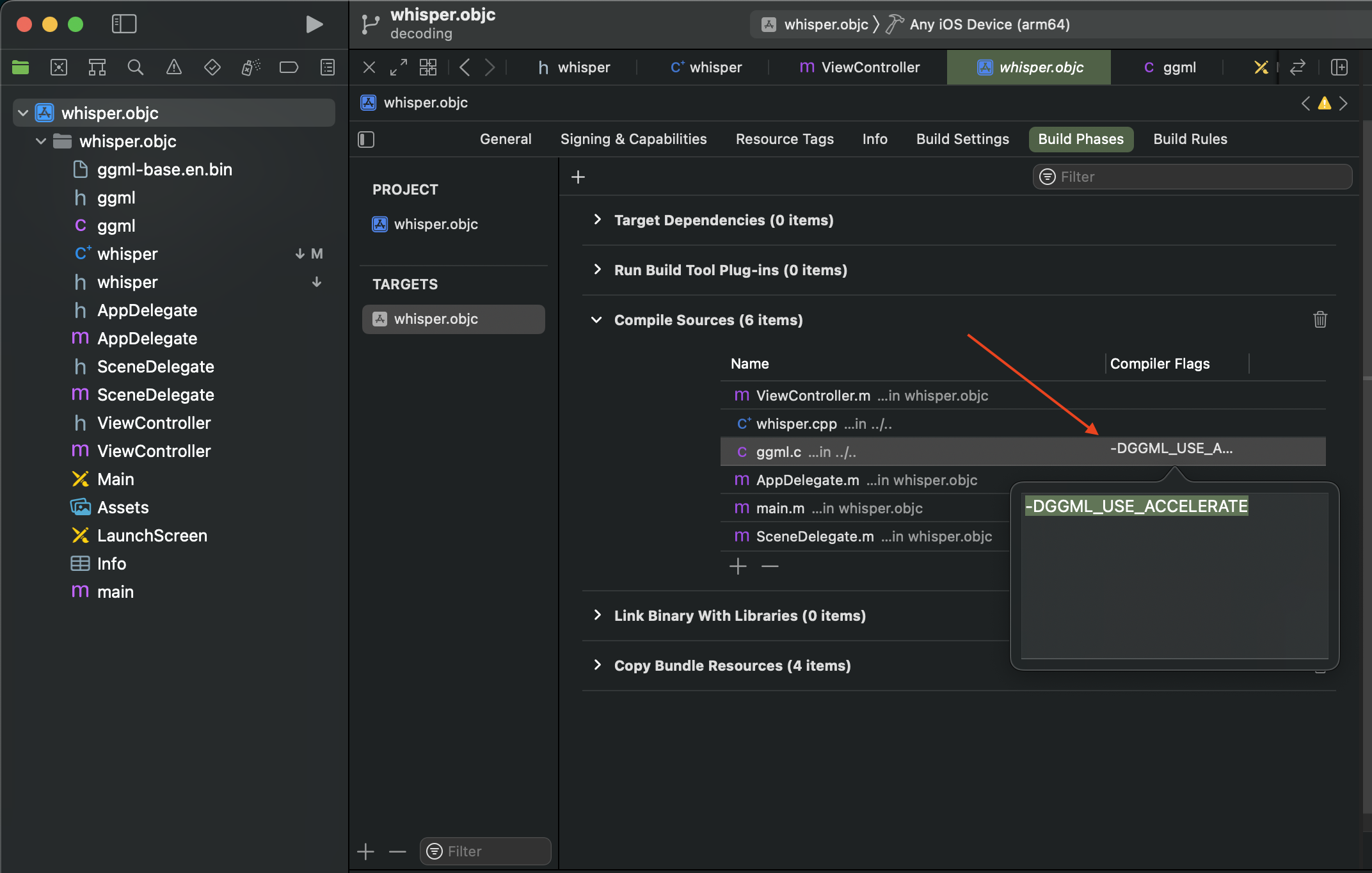Image resolution: width=1372 pixels, height=873 pixels.
Task: Add a new editor pane
Action: (1339, 67)
